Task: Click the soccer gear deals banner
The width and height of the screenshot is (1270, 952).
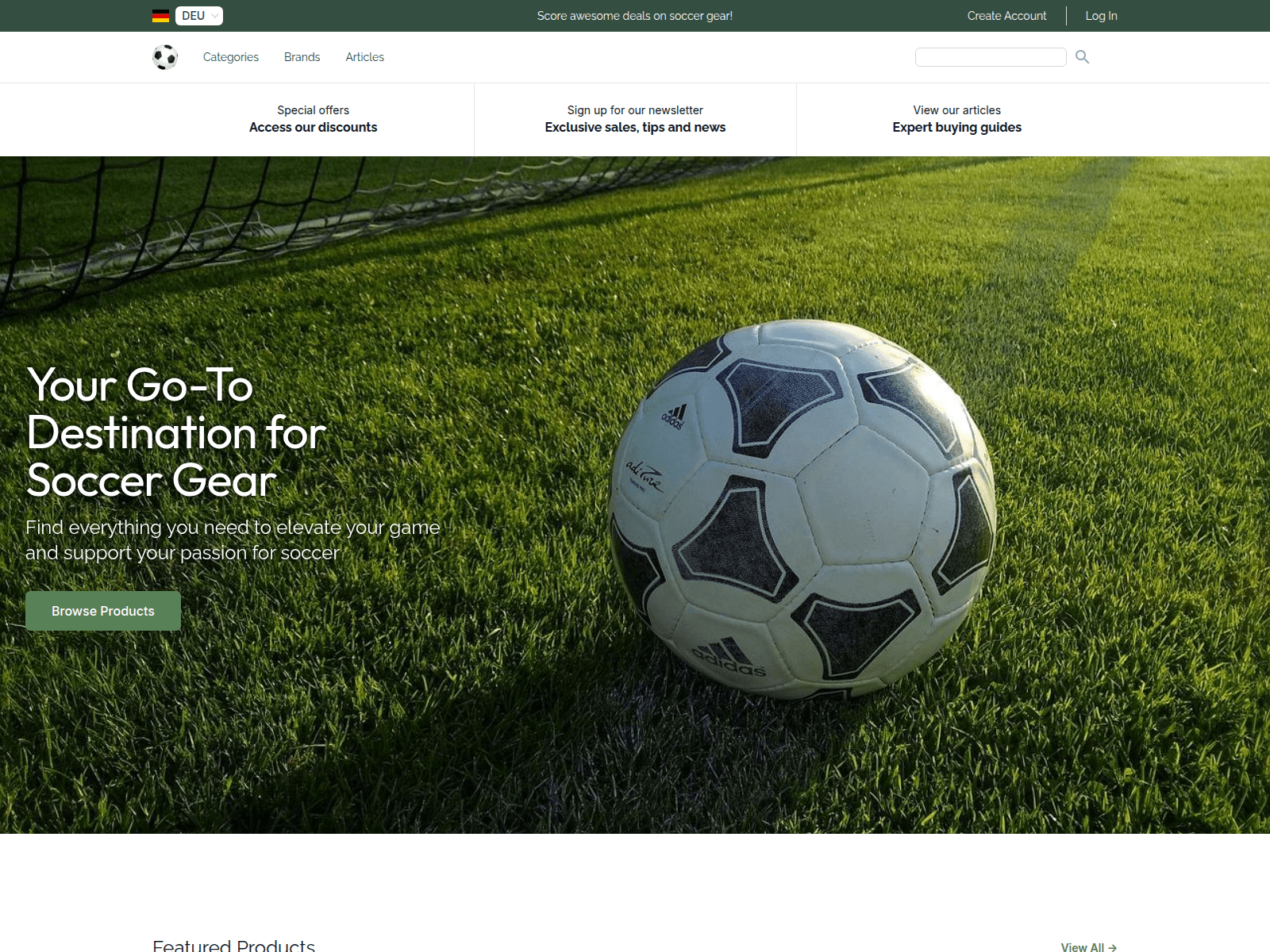Action: click(x=635, y=15)
